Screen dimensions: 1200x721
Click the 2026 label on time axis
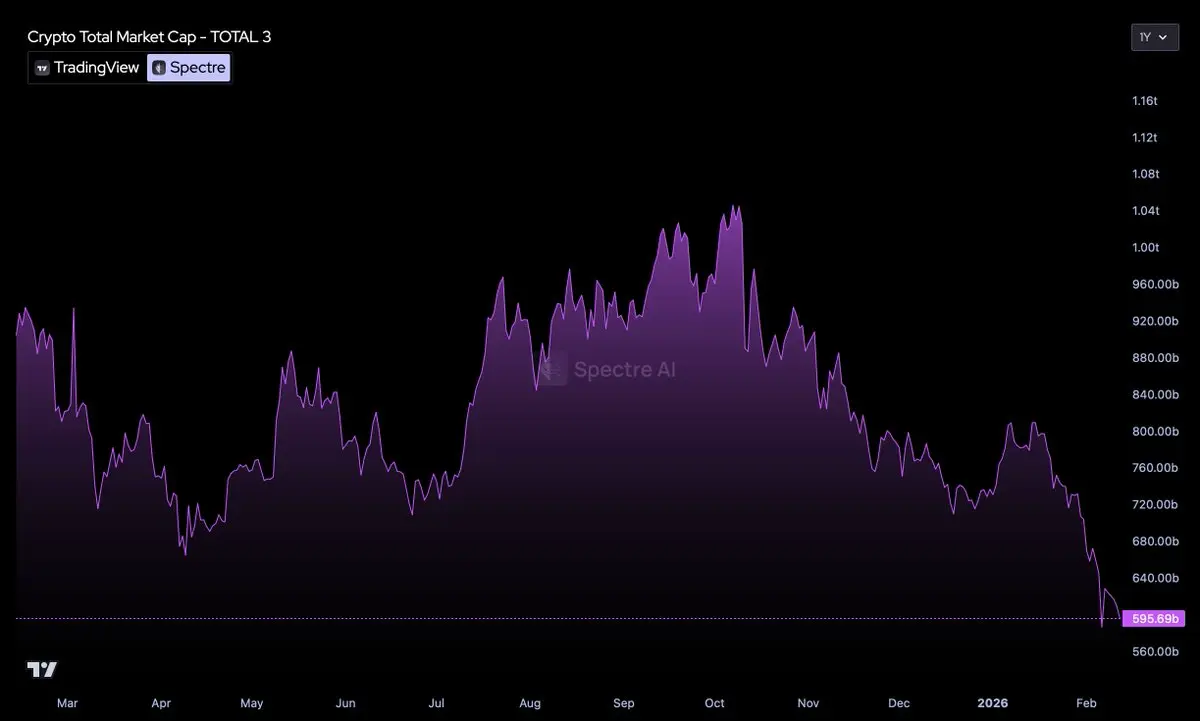[993, 704]
